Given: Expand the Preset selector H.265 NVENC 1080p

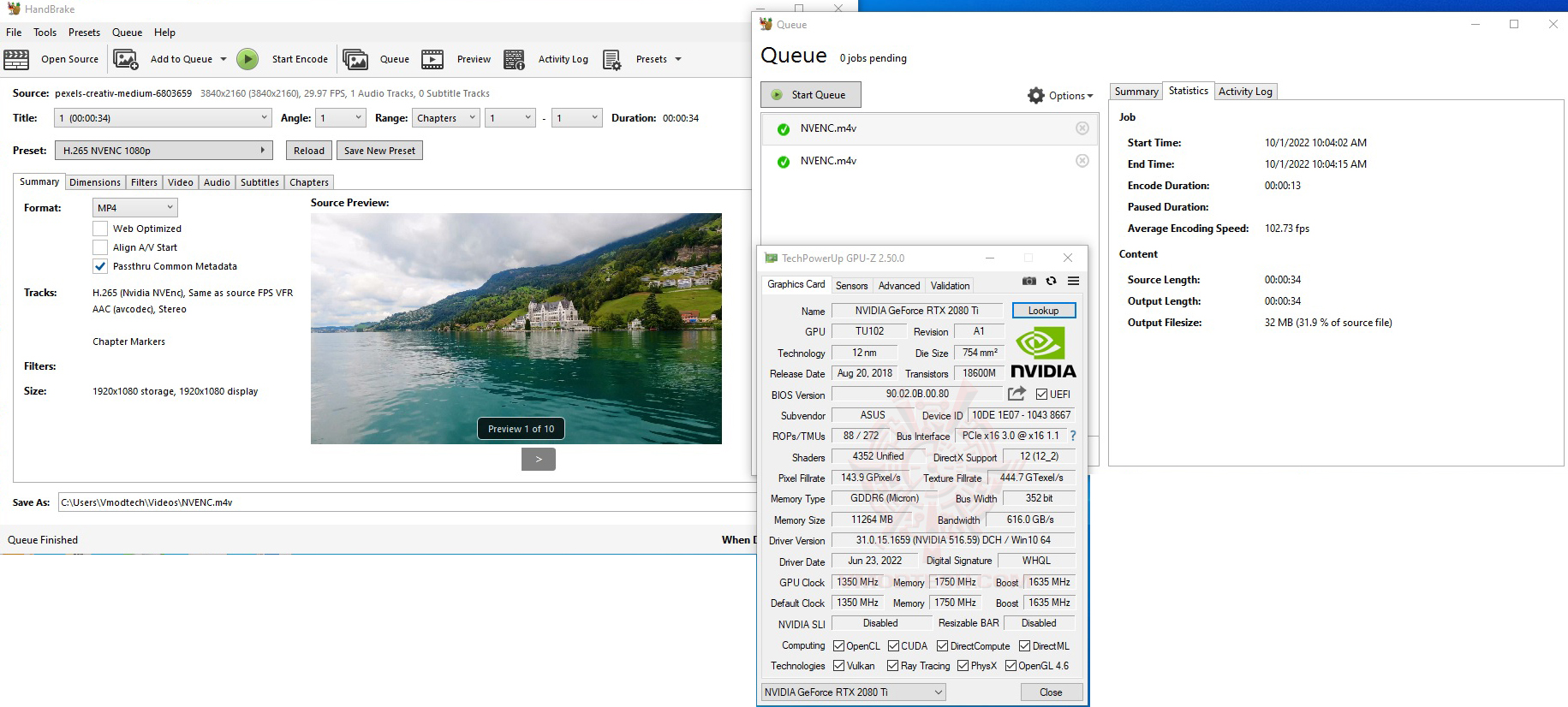Looking at the screenshot, I should point(164,151).
